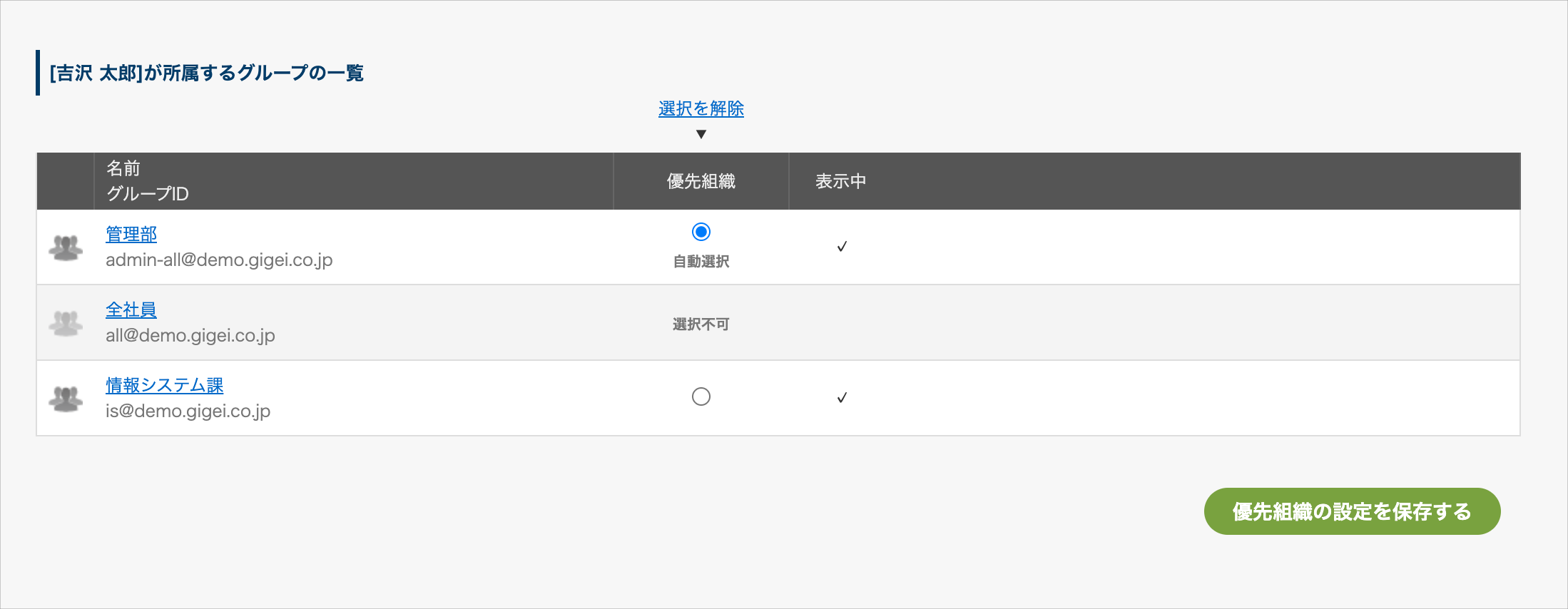Click the 選択不可 label in 全社員 row
The height and width of the screenshot is (609, 1568).
(701, 324)
